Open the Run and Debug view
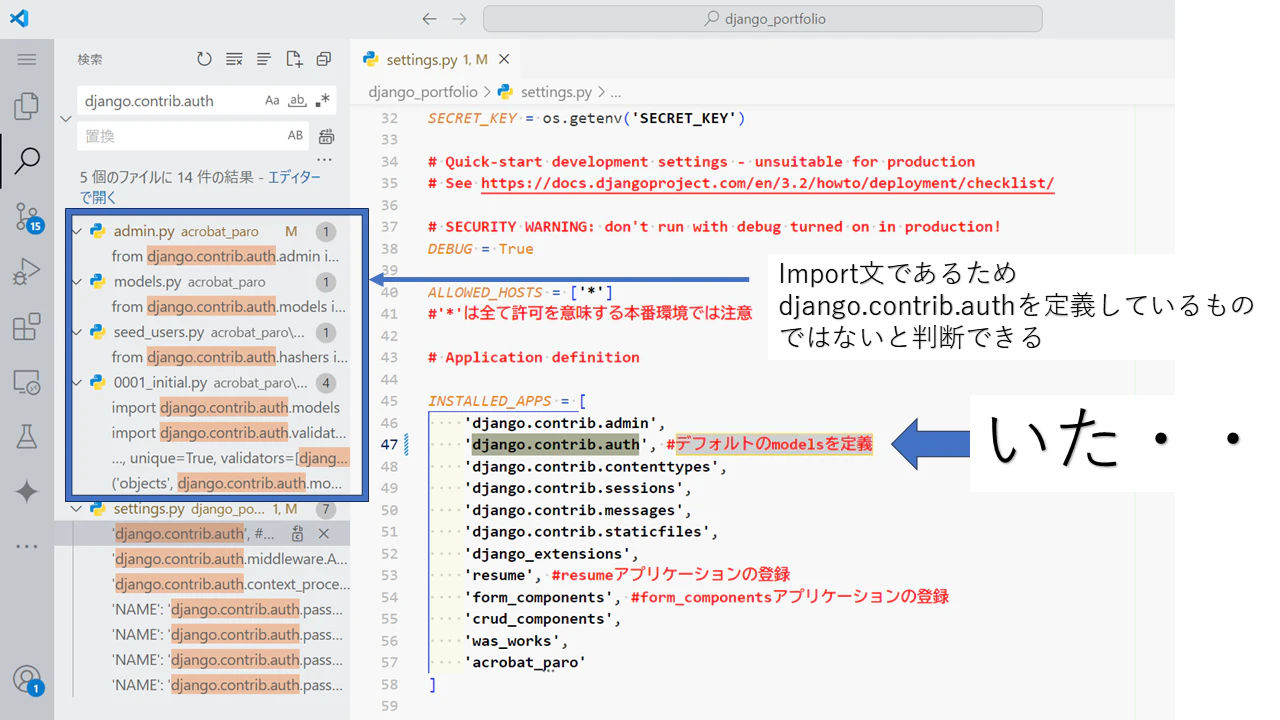This screenshot has height=720, width=1280. pyautogui.click(x=27, y=271)
